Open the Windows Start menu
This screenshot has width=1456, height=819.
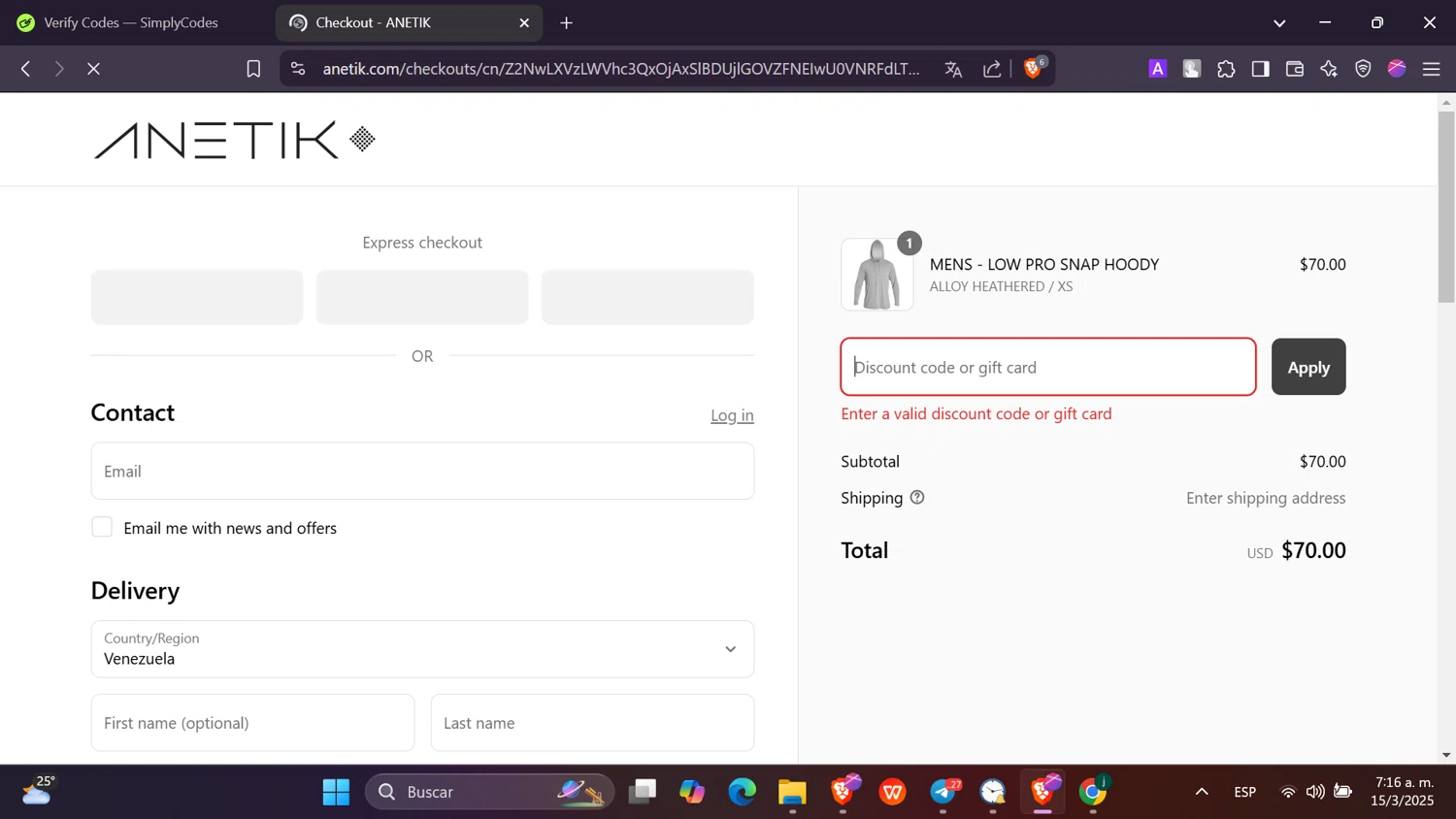coord(336,792)
